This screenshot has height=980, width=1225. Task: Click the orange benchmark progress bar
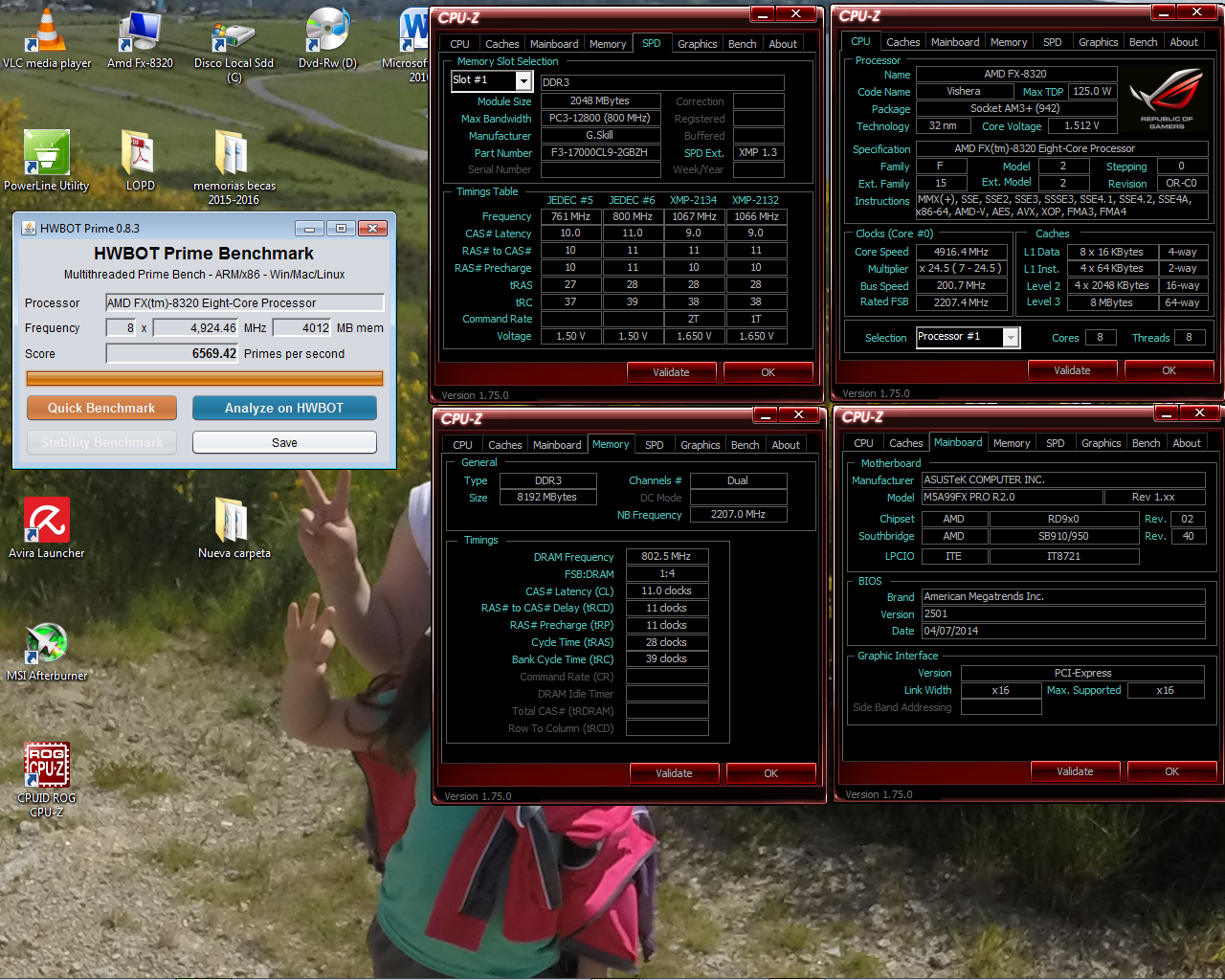point(205,379)
